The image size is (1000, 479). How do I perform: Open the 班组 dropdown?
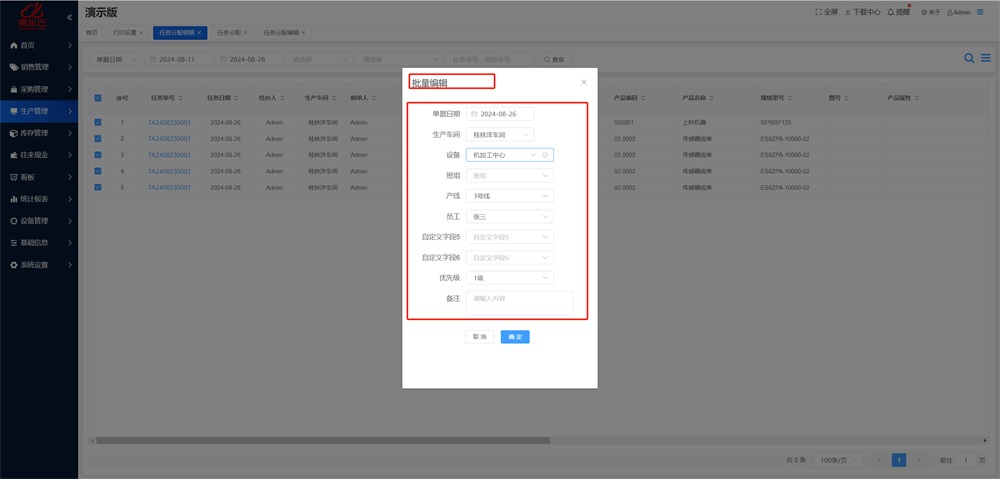[x=510, y=175]
